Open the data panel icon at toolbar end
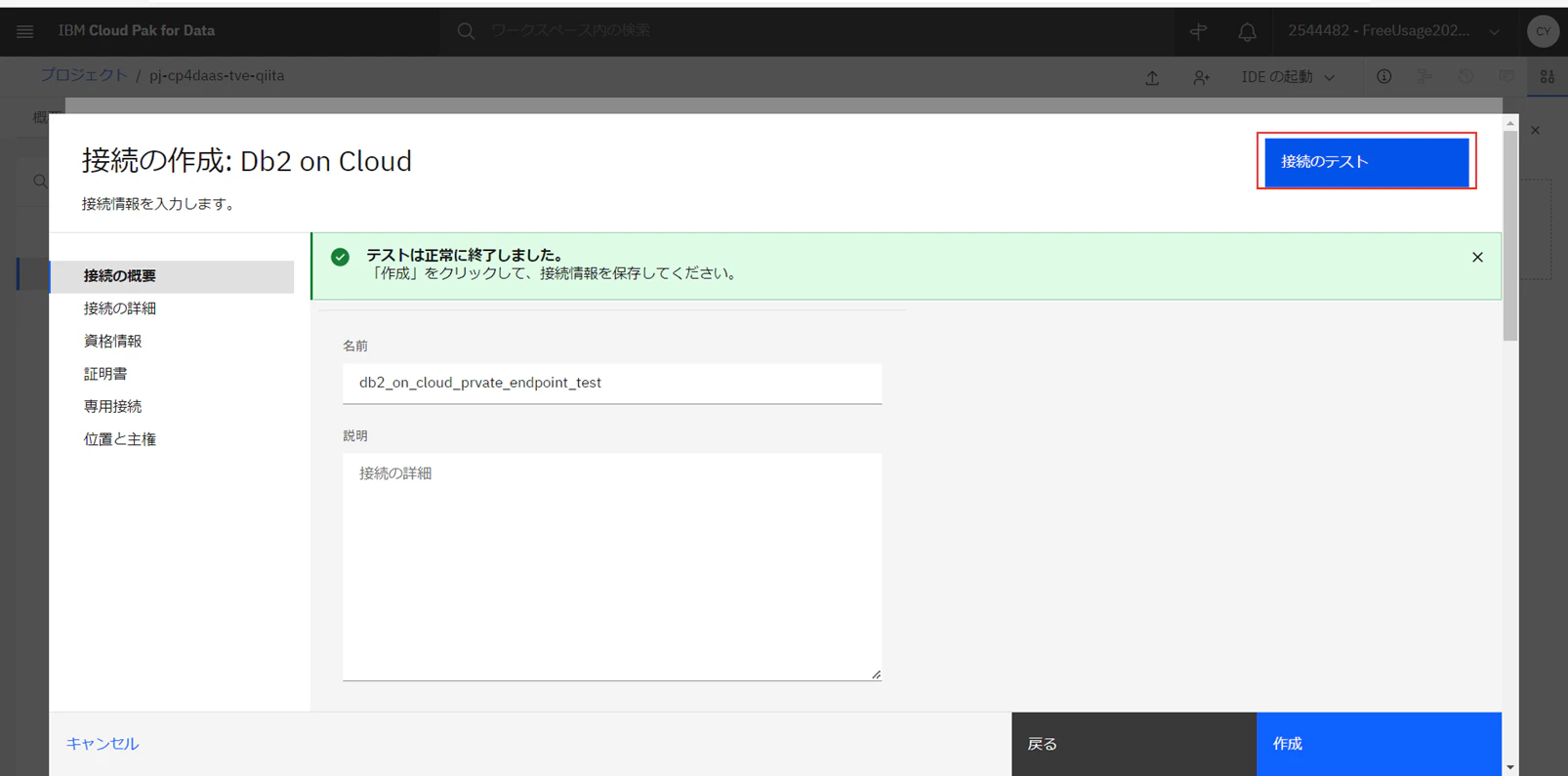Image resolution: width=1568 pixels, height=776 pixels. coord(1547,76)
